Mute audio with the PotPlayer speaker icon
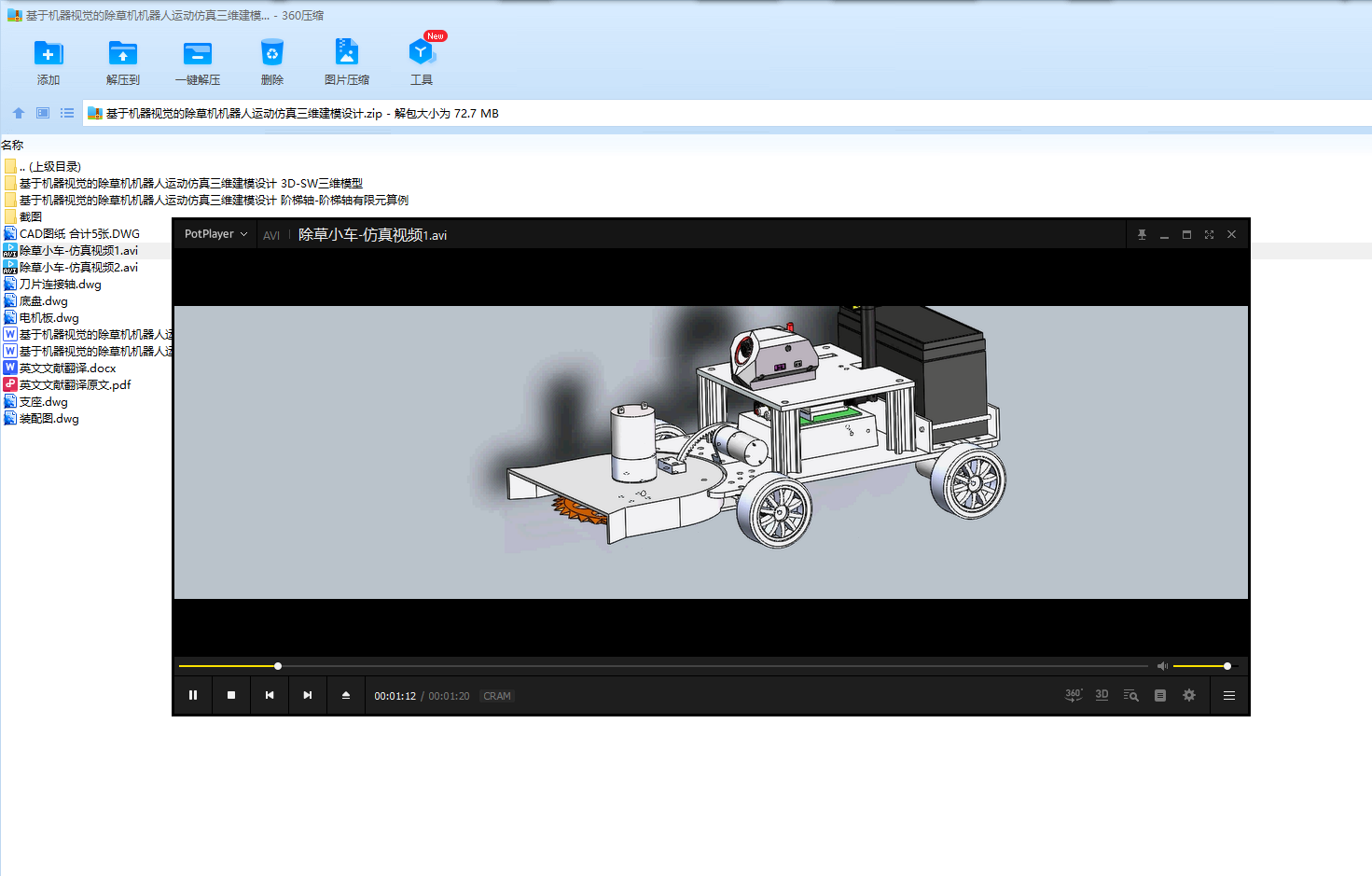 (1162, 666)
